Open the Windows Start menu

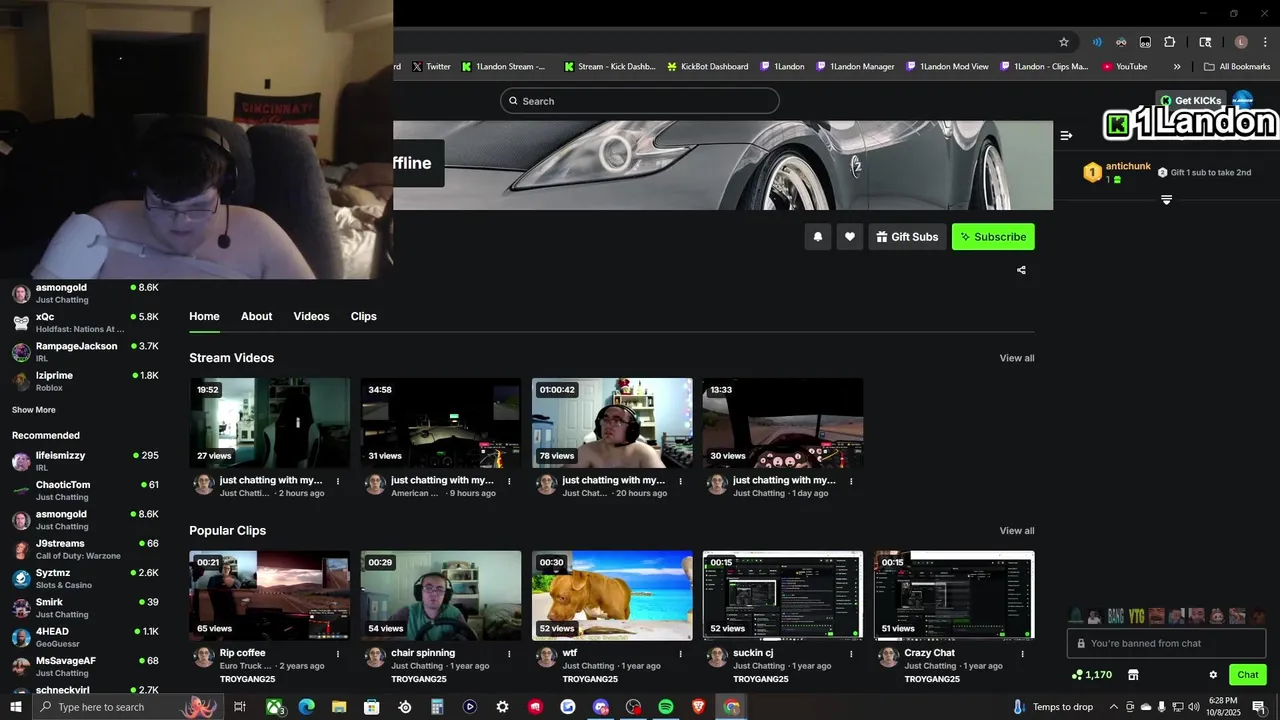(15, 707)
